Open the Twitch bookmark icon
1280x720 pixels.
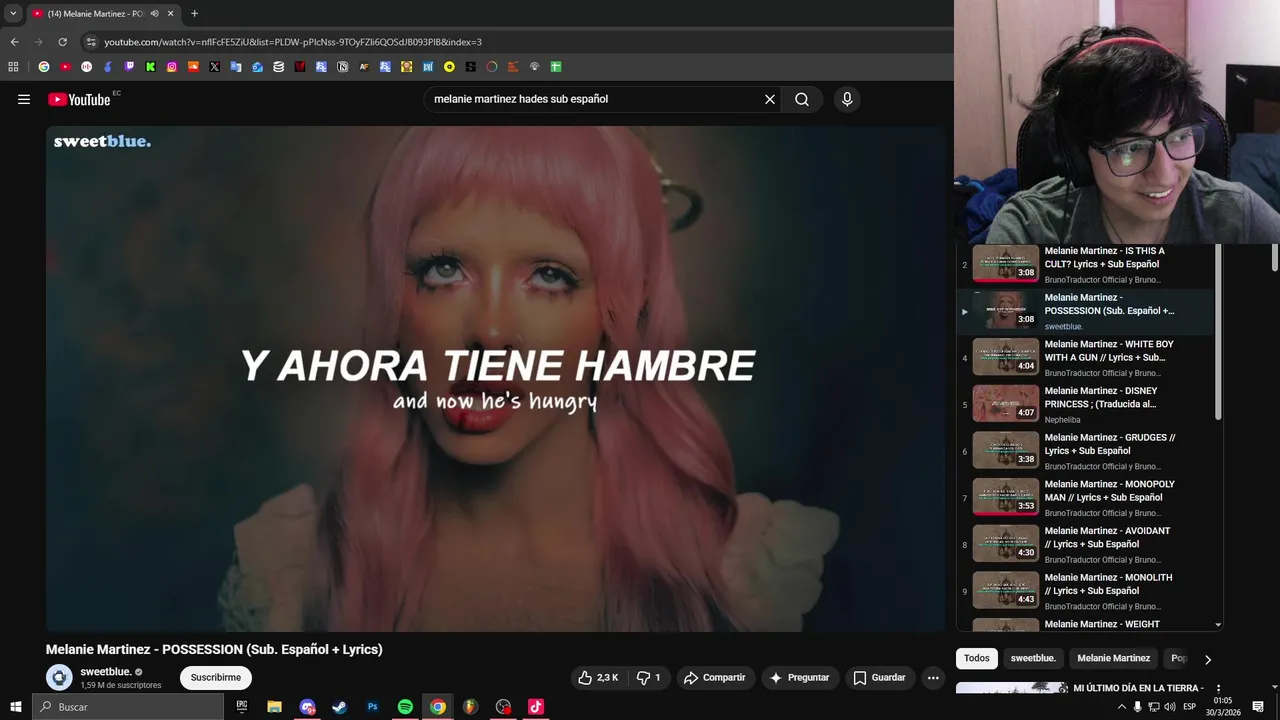pyautogui.click(x=129, y=67)
